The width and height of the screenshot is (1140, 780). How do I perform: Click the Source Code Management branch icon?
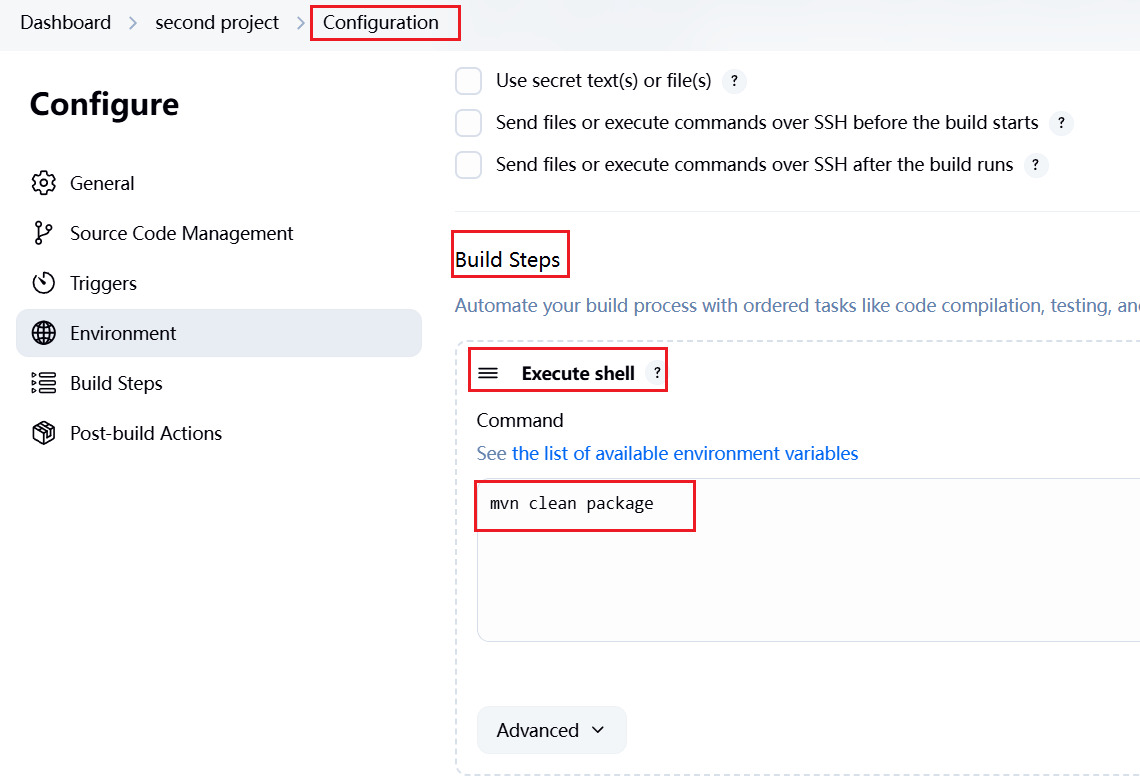click(44, 233)
